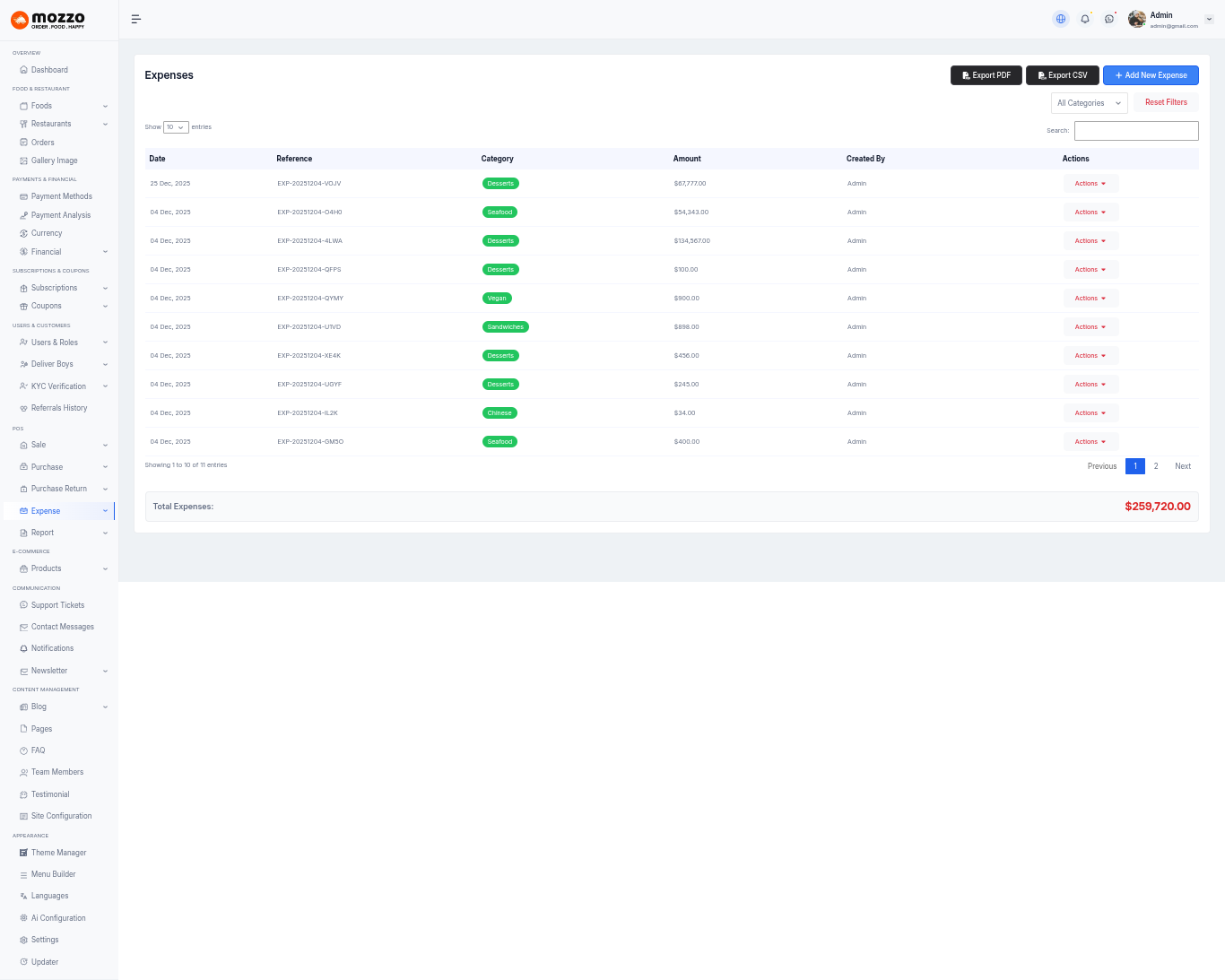Open Actions dropdown for EXP-20251204-QYMY
Screen dimensions: 1225x980
coord(1090,299)
